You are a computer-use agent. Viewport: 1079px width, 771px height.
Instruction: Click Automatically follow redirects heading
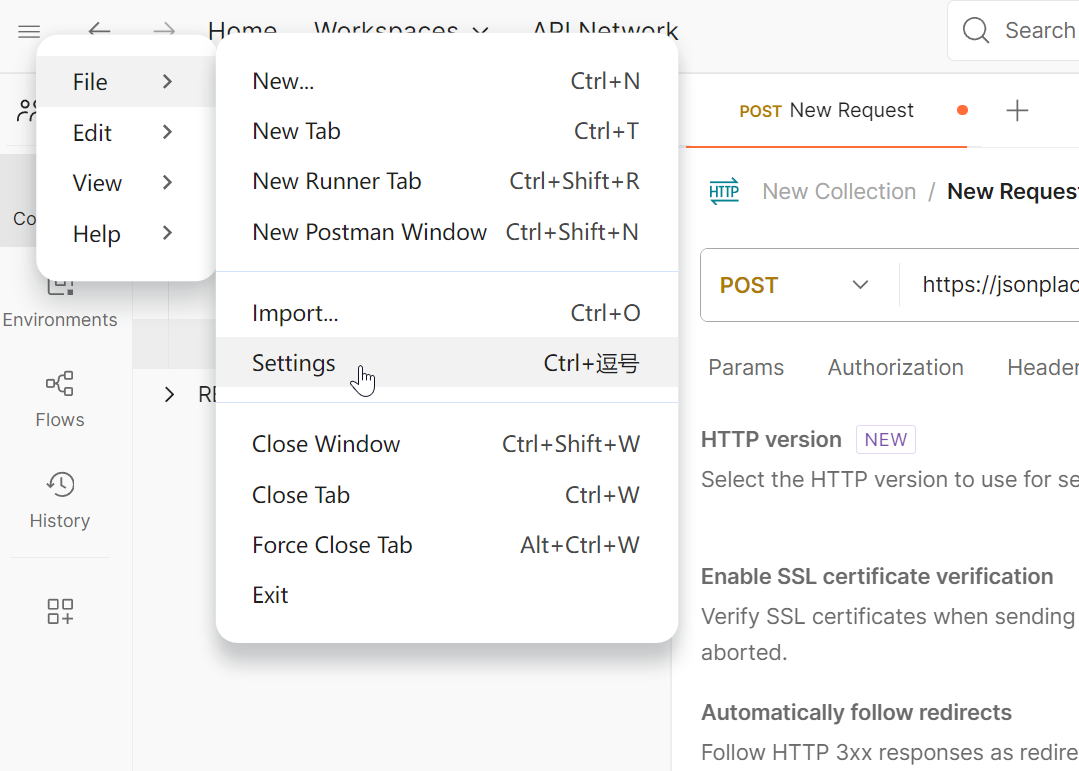856,712
